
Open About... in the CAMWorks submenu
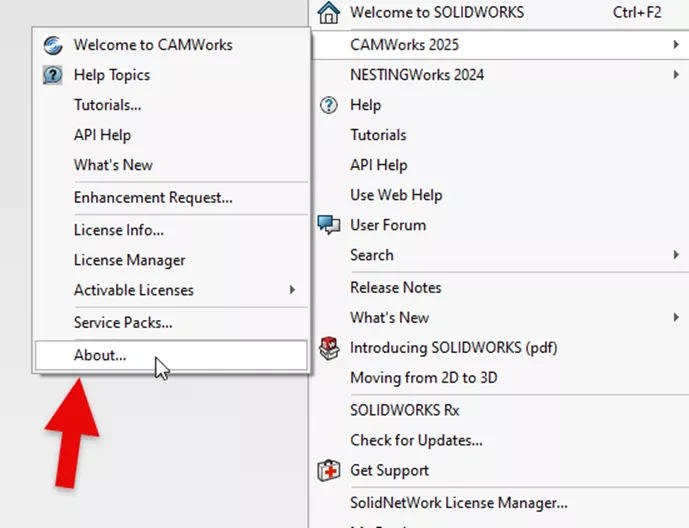pyautogui.click(x=171, y=355)
